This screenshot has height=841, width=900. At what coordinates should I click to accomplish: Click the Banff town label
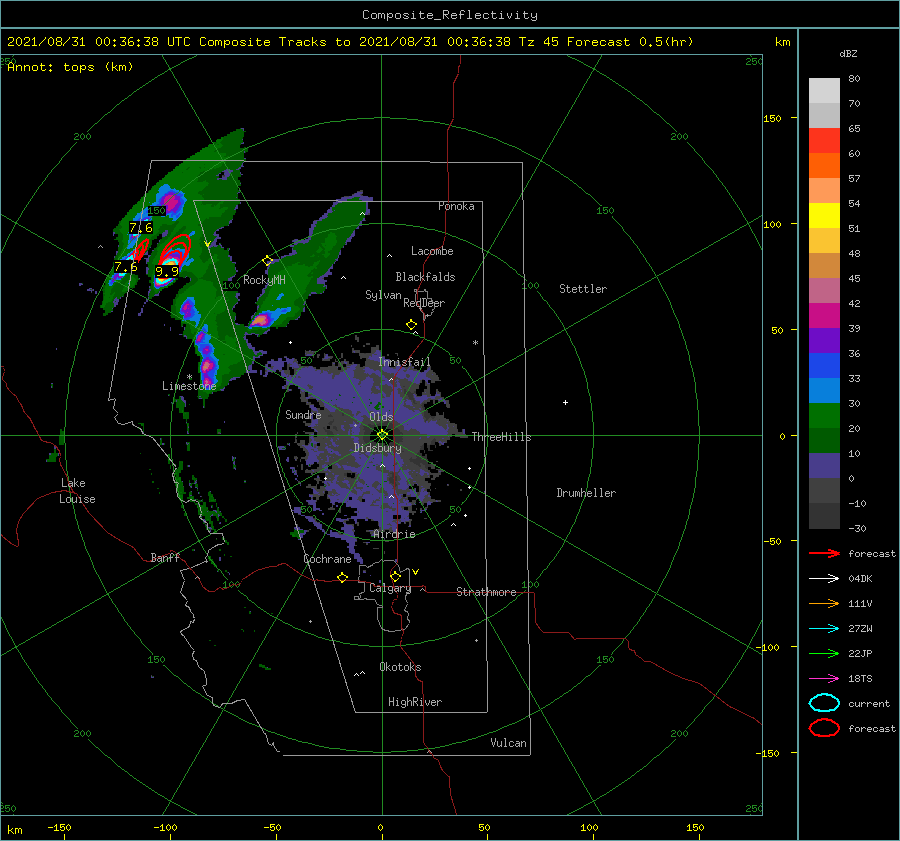coord(165,557)
